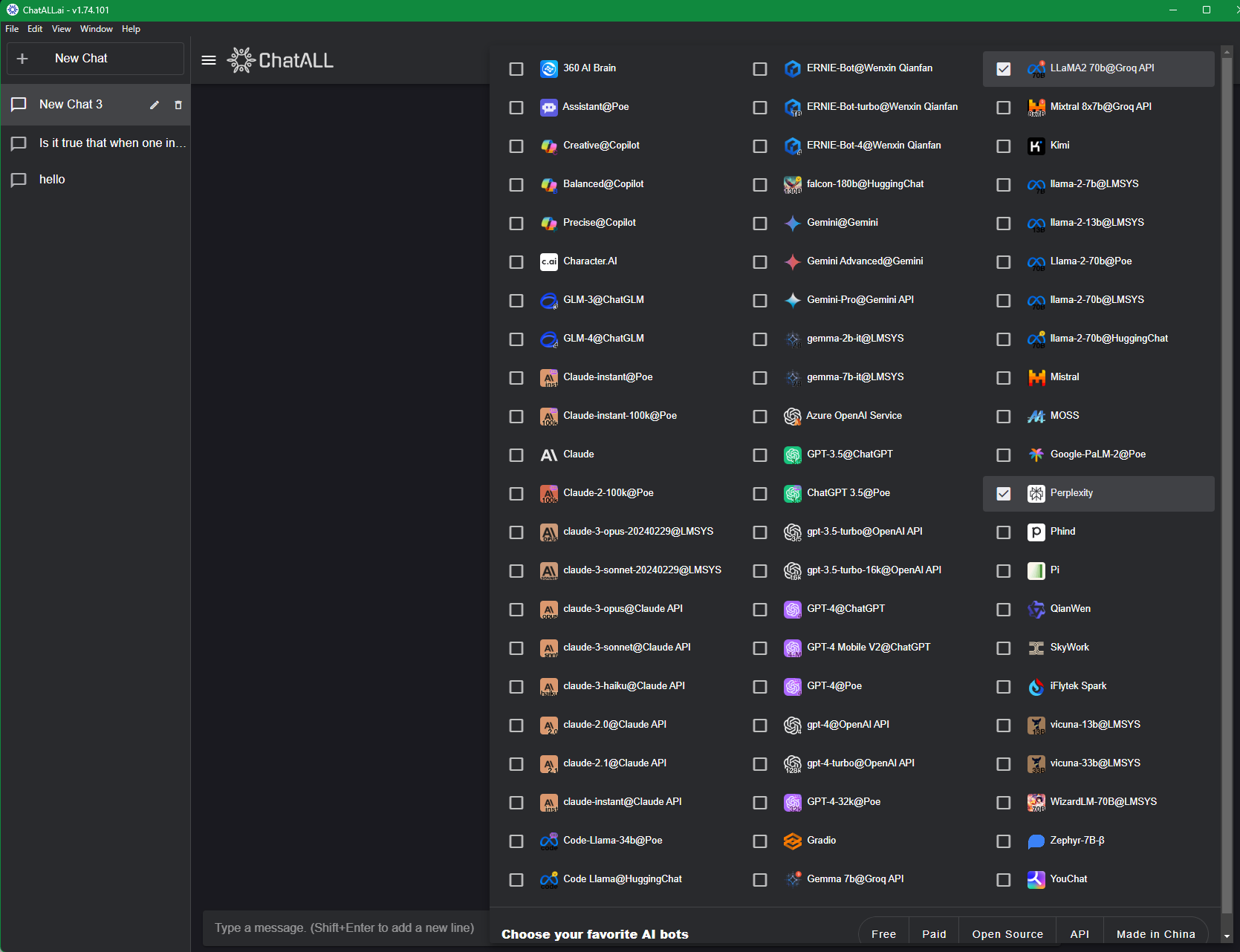Screen dimensions: 1240x952
Task: Open the Help menu
Action: (x=131, y=29)
